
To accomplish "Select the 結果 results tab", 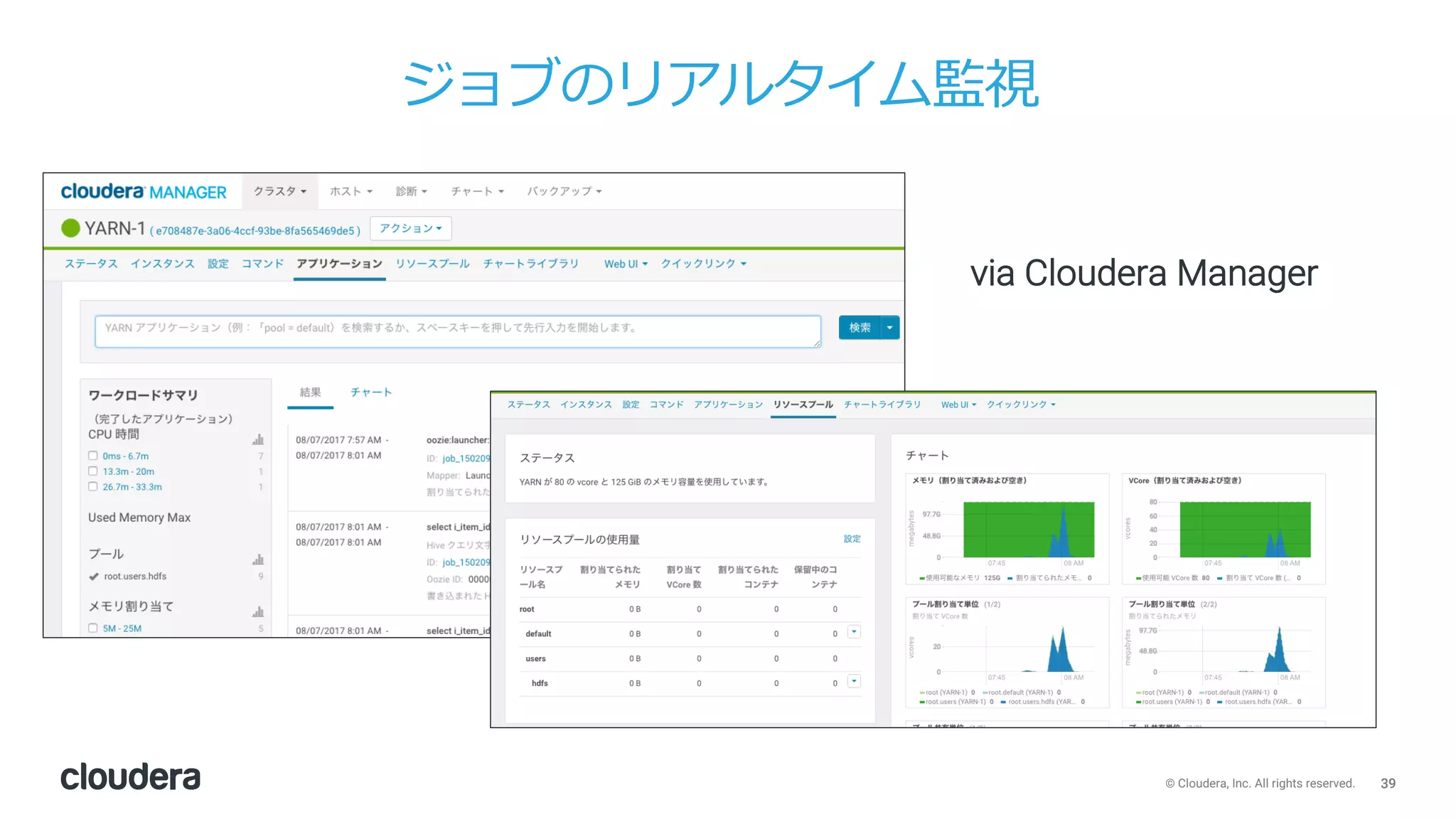I will (x=310, y=392).
